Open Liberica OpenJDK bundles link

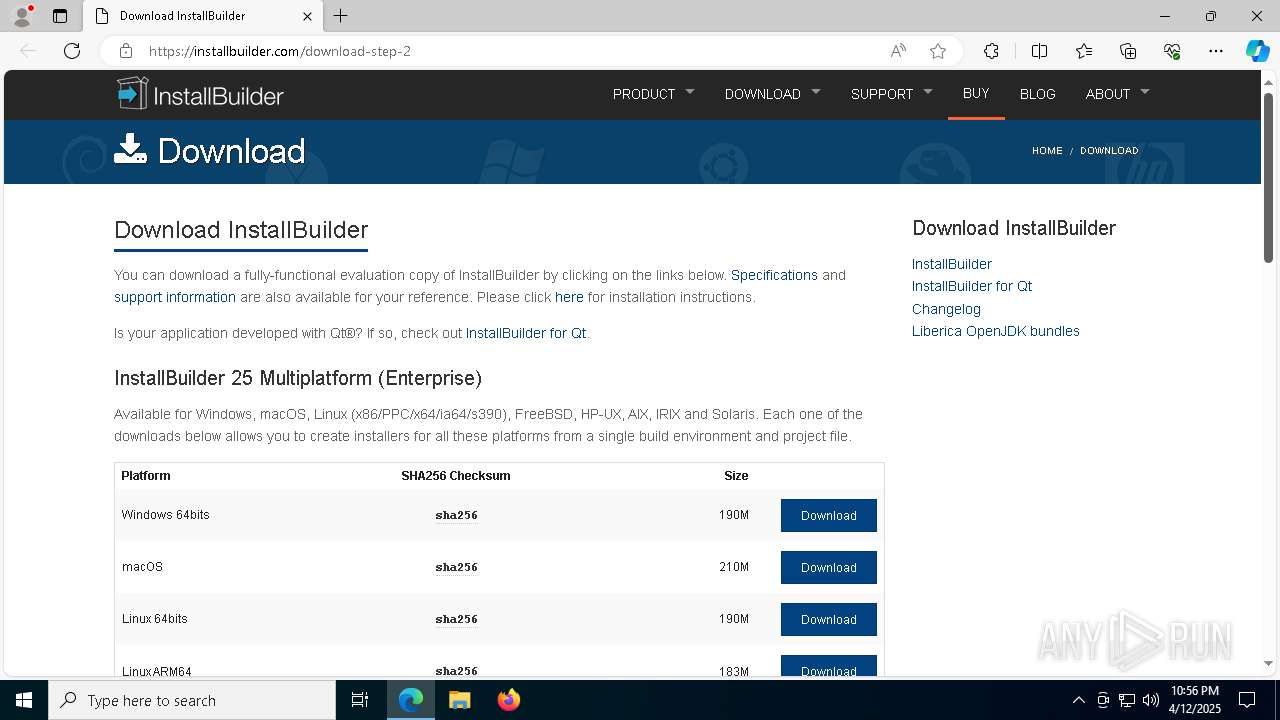[x=996, y=331]
